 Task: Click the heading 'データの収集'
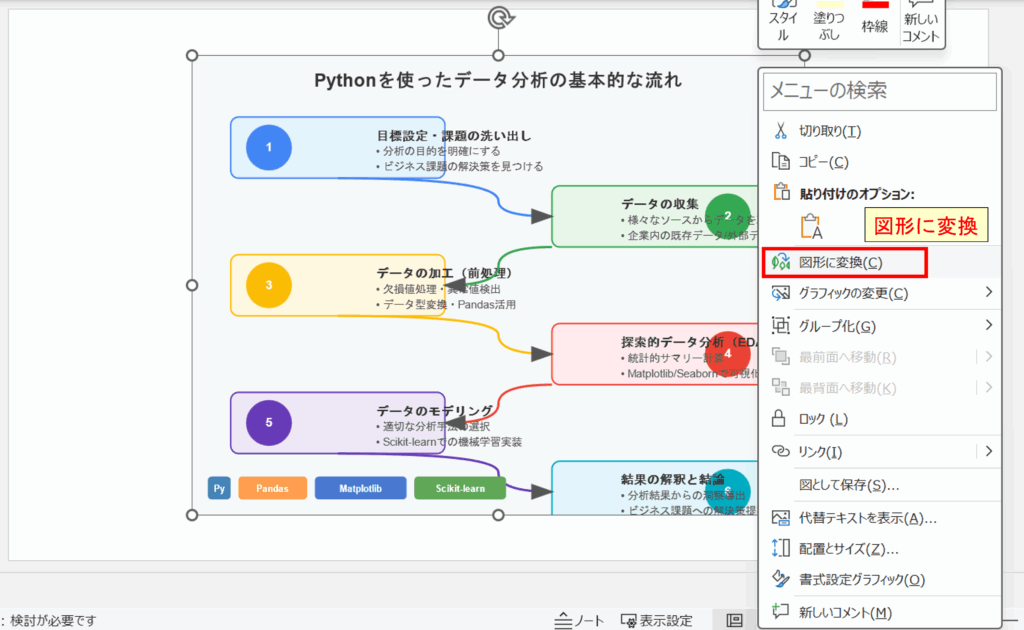point(660,204)
